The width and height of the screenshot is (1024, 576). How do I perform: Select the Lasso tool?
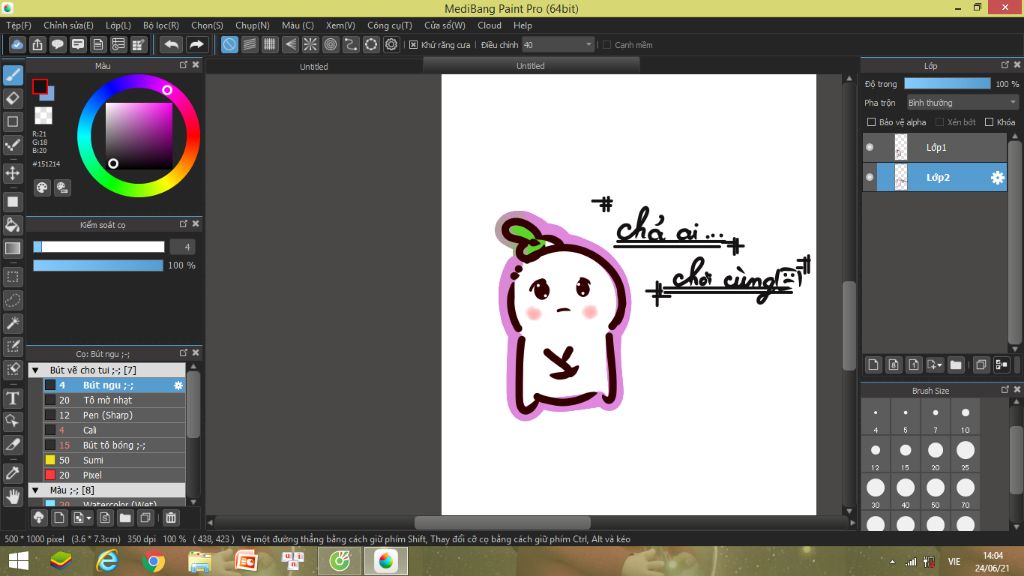pyautogui.click(x=12, y=300)
